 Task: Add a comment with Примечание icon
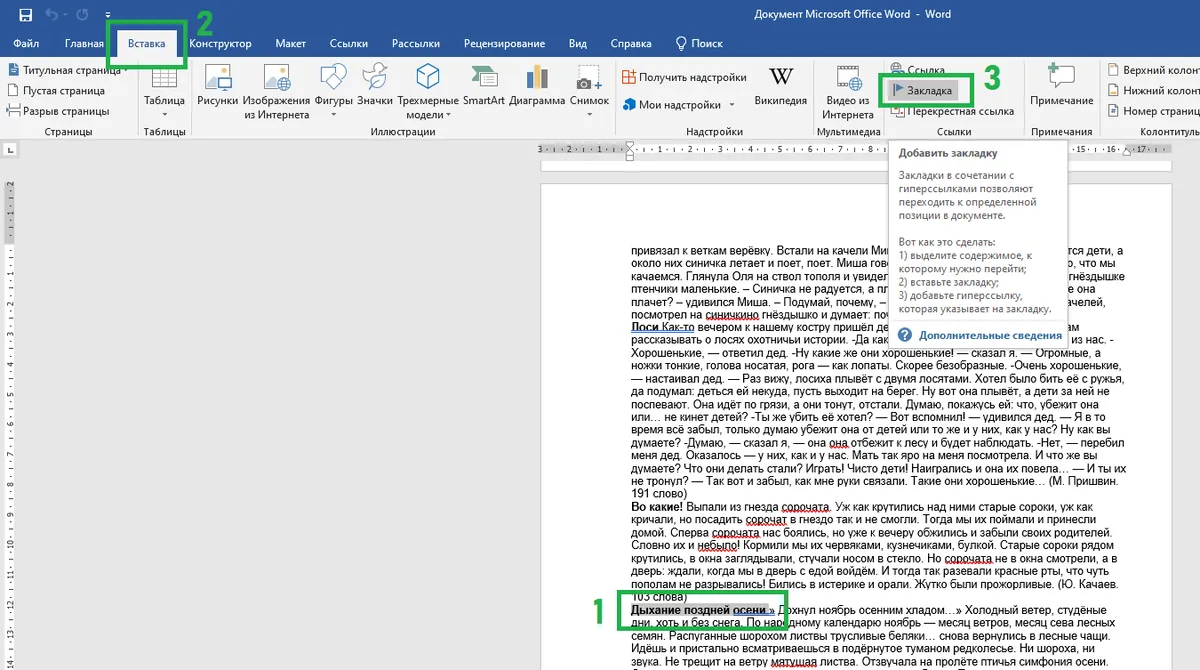point(1061,86)
